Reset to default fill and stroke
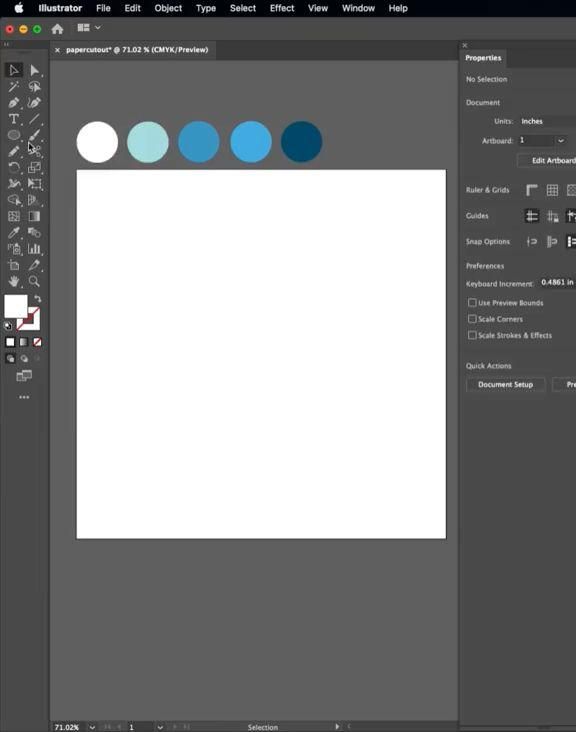 8,326
